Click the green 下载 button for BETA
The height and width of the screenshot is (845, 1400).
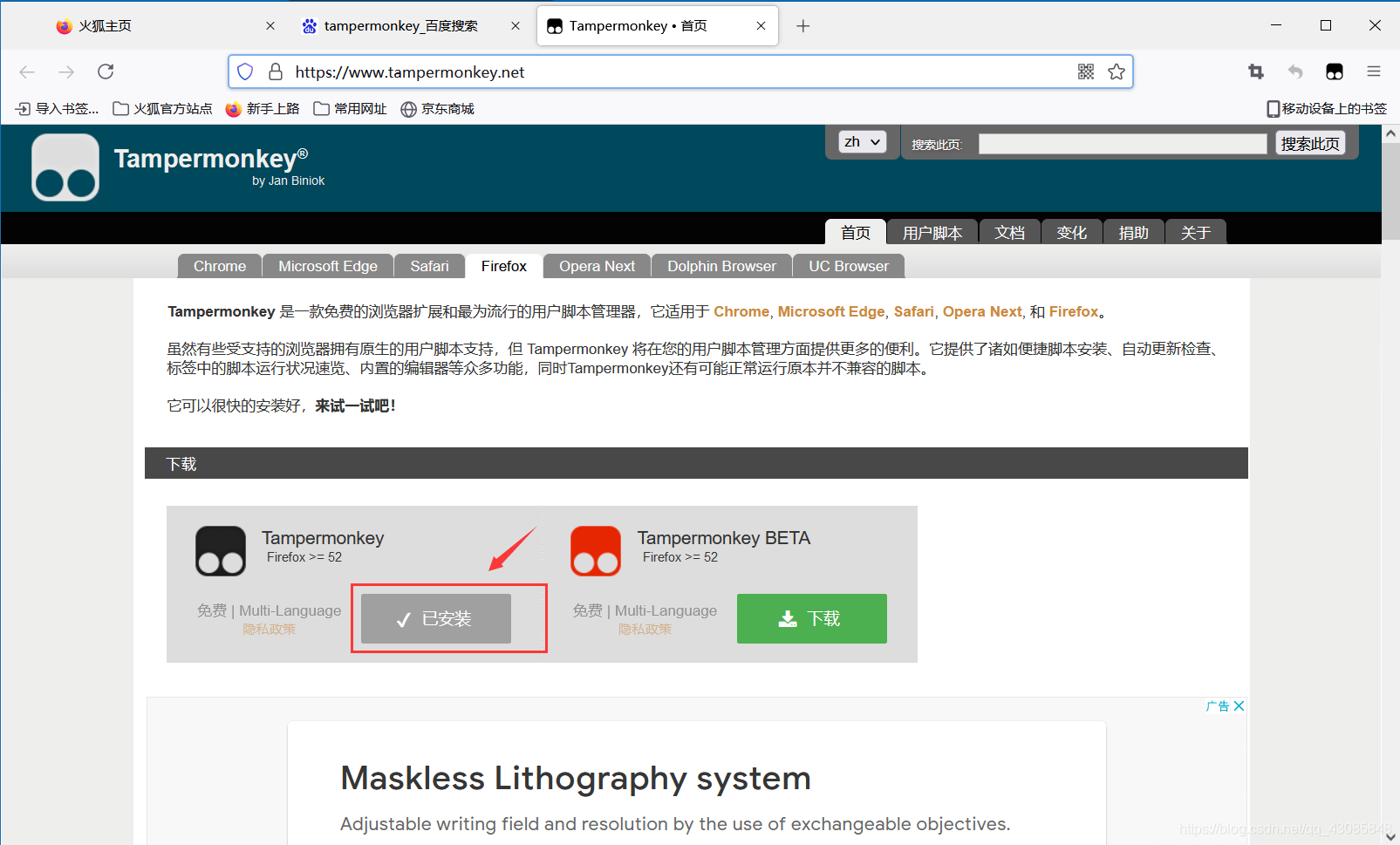click(812, 618)
